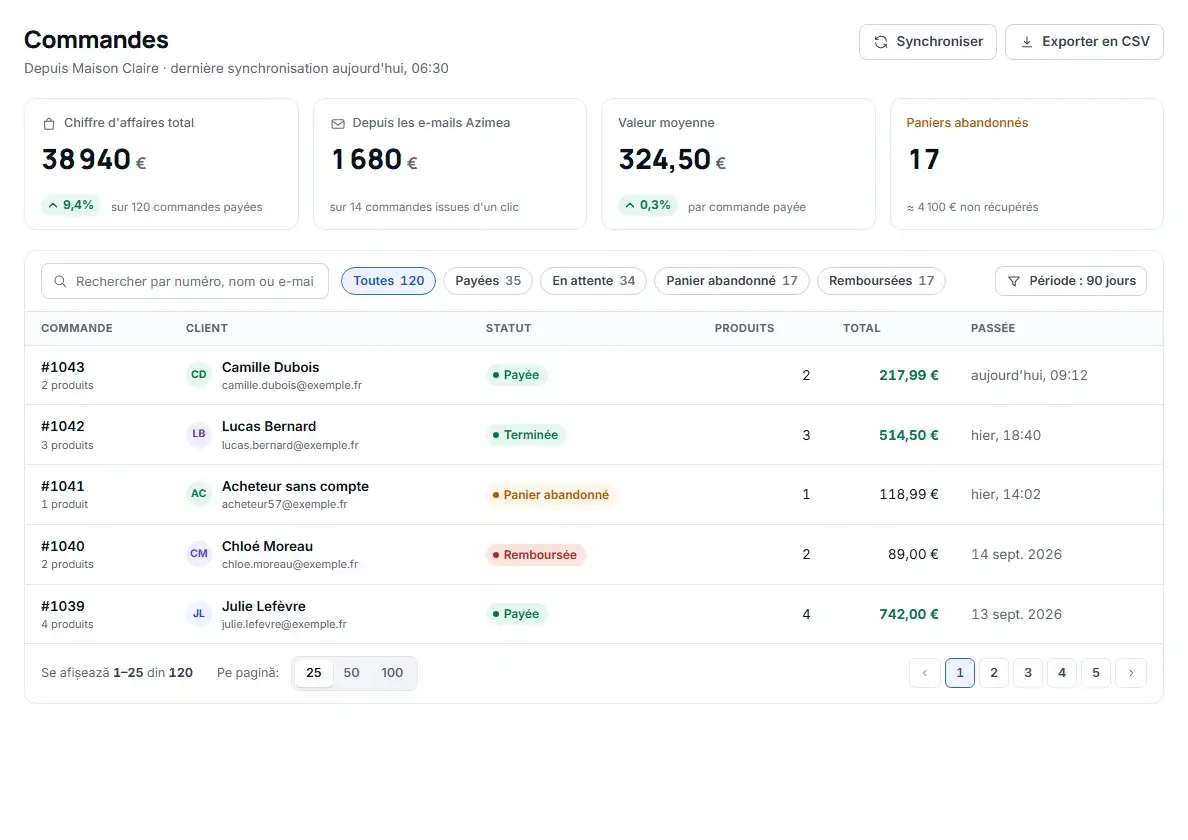Show 100 rows per page
1188x840 pixels.
[392, 673]
